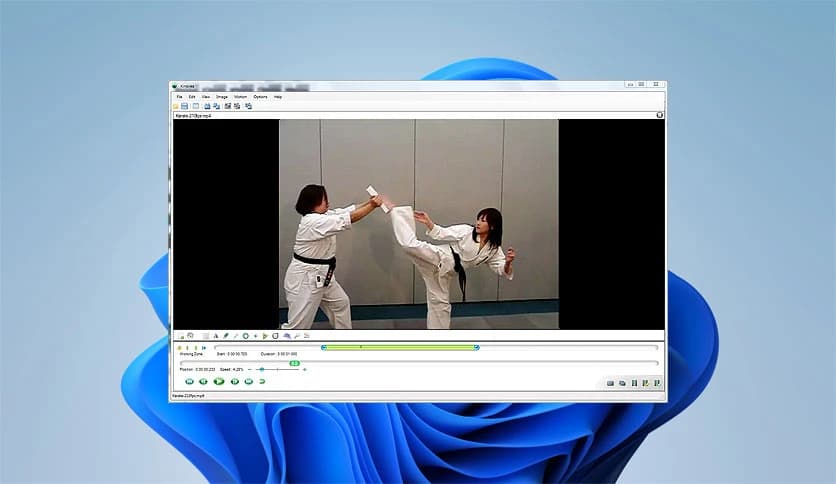The width and height of the screenshot is (836, 484).
Task: Click the Speed percentage label
Action: point(231,369)
